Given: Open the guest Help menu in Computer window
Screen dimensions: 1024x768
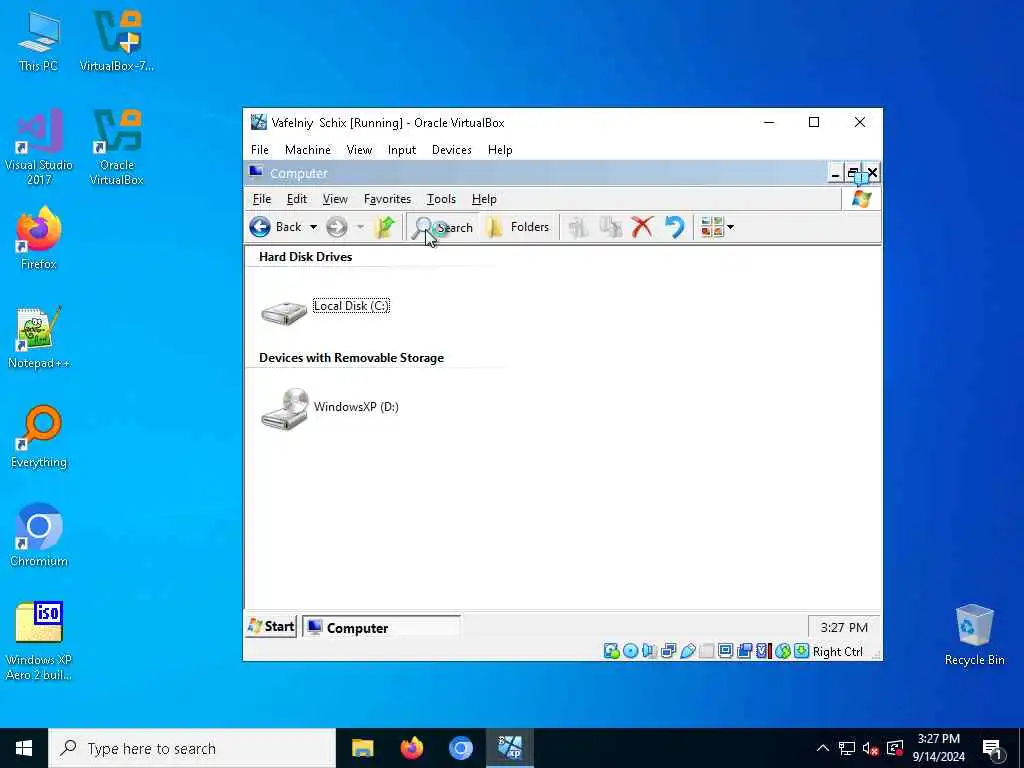Looking at the screenshot, I should click(x=484, y=199).
